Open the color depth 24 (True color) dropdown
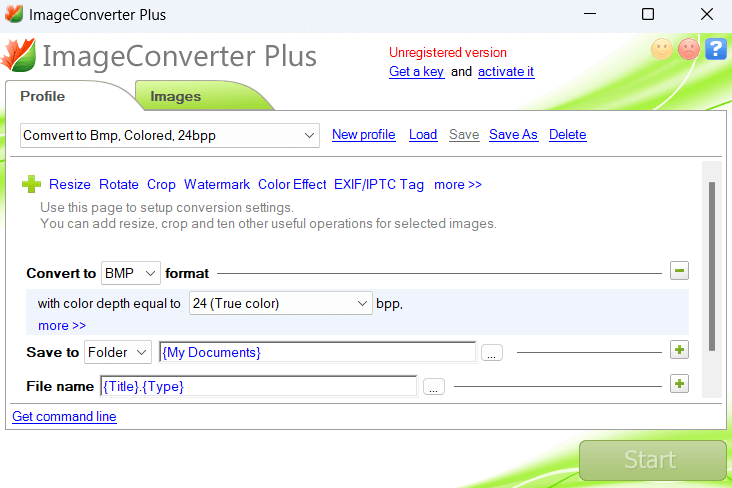This screenshot has width=732, height=488. click(281, 303)
